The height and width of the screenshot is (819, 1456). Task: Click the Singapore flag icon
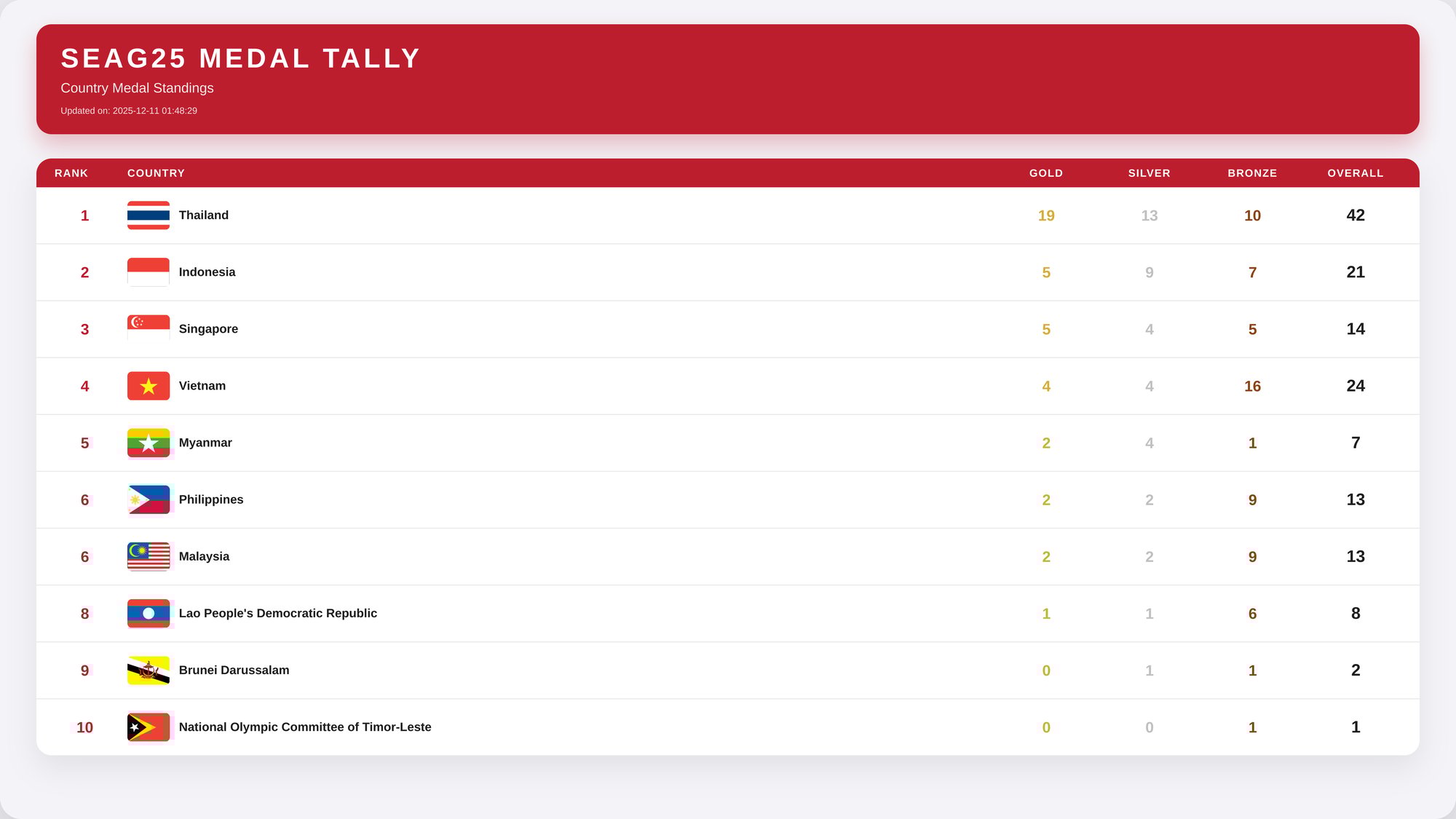148,329
